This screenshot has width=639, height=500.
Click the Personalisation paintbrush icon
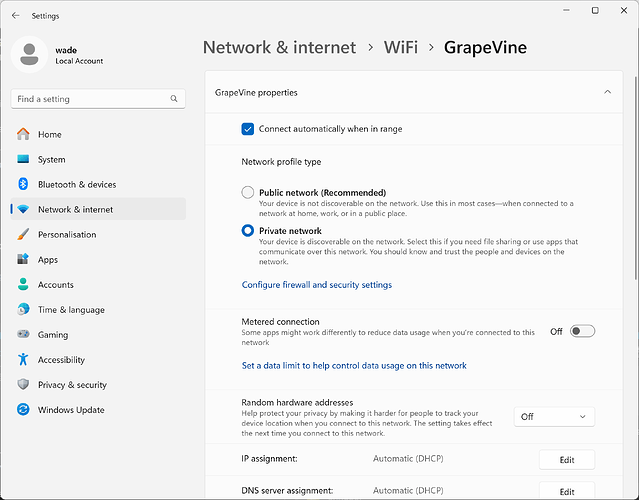click(23, 234)
